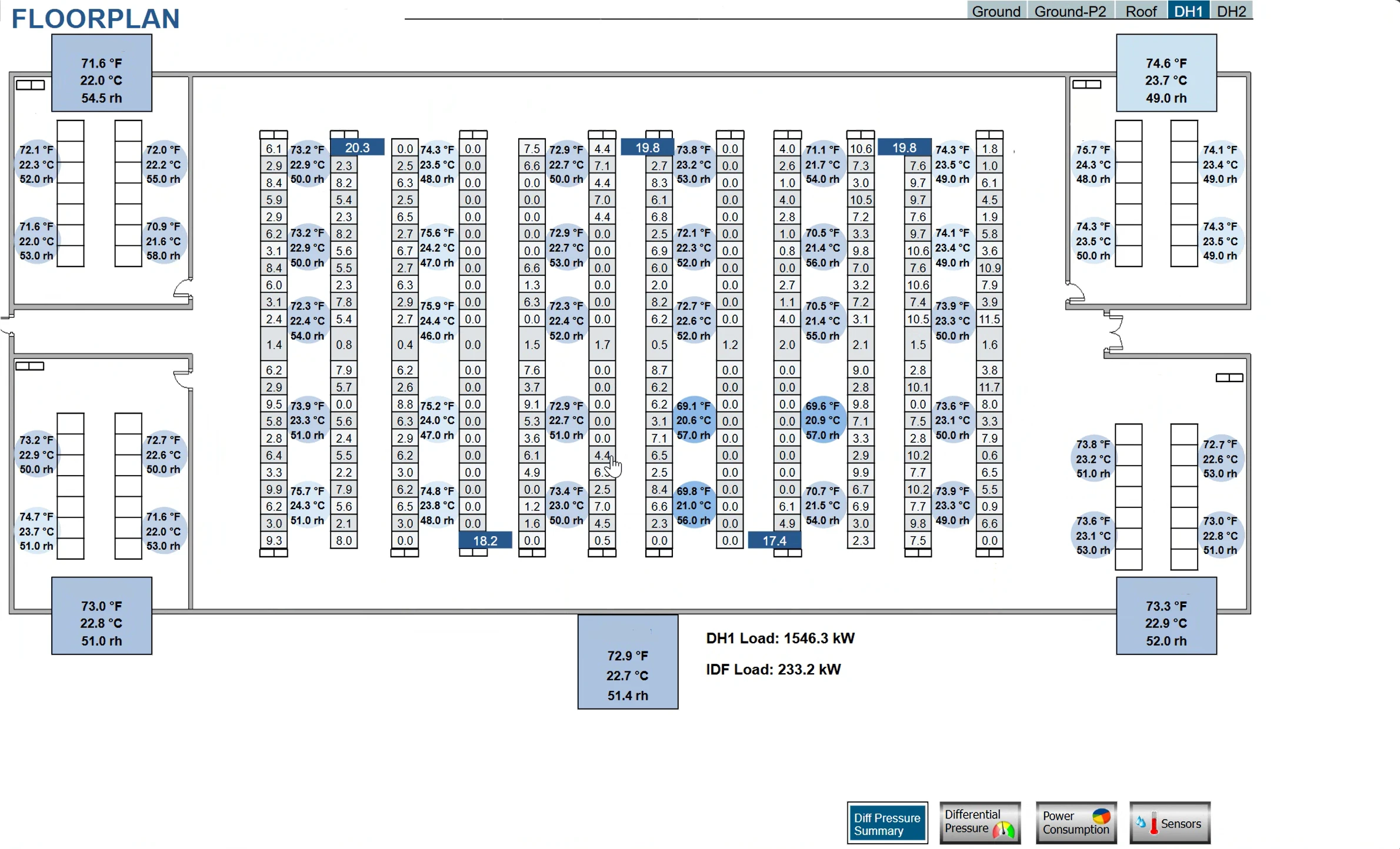
Task: Click the 73.3 °F 52.0 rh CRAC unit
Action: (1166, 616)
